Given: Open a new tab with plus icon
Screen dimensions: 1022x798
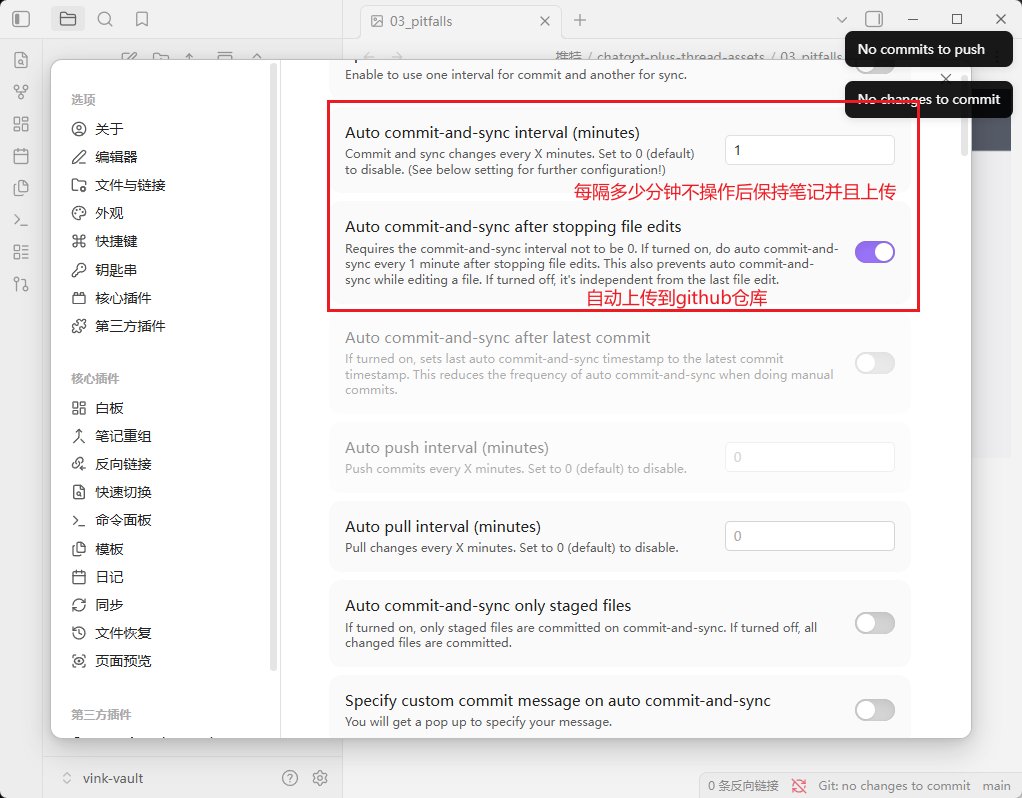Looking at the screenshot, I should pos(579,20).
